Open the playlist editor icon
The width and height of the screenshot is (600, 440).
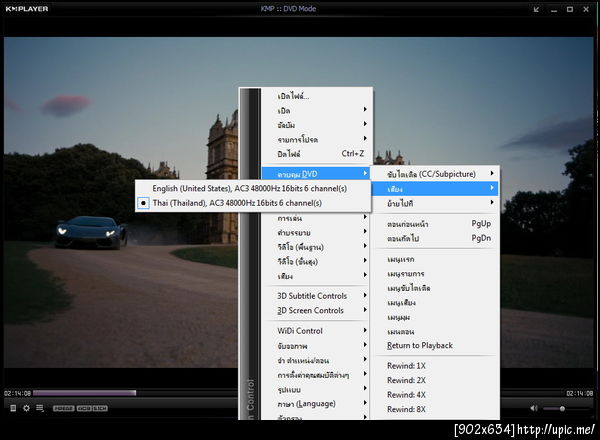click(x=40, y=408)
